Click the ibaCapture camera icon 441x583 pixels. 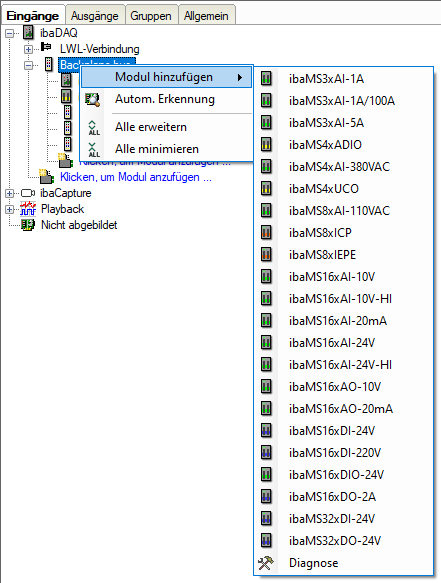click(28, 193)
